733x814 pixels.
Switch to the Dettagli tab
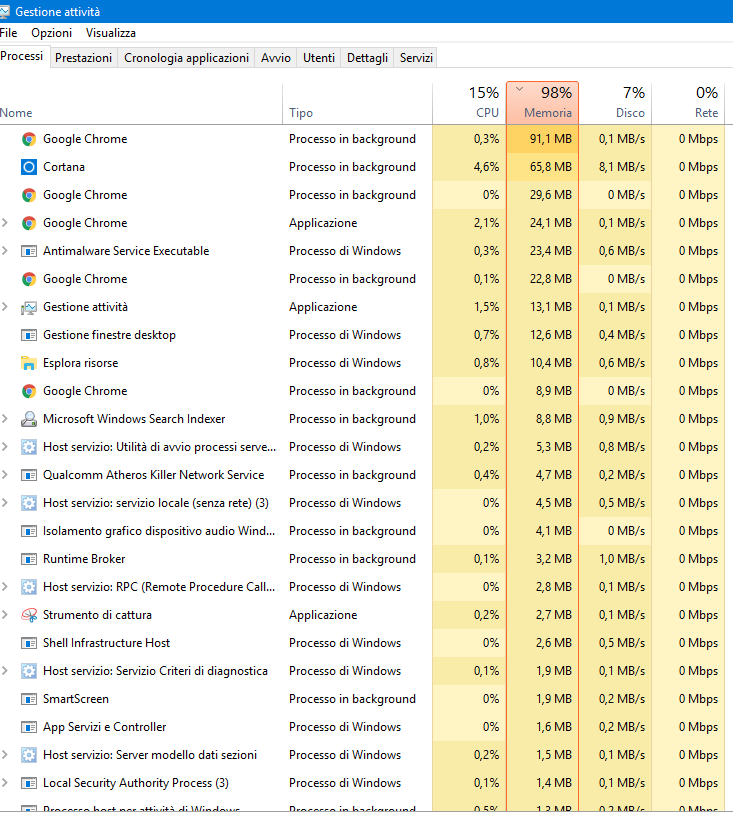[367, 58]
